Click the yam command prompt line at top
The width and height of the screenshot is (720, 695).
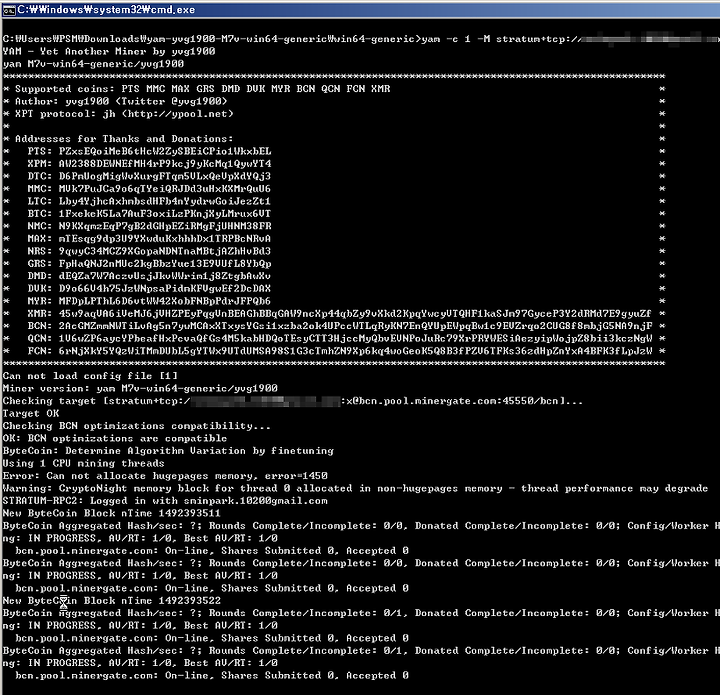[x=361, y=39]
